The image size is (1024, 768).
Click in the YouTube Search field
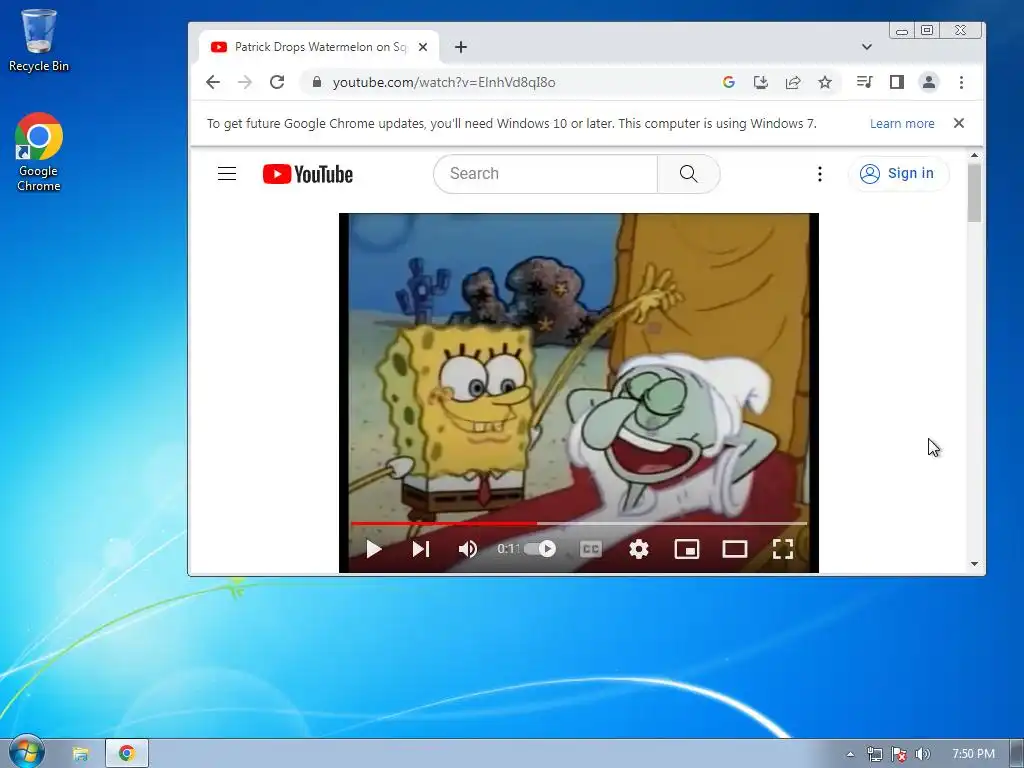545,174
